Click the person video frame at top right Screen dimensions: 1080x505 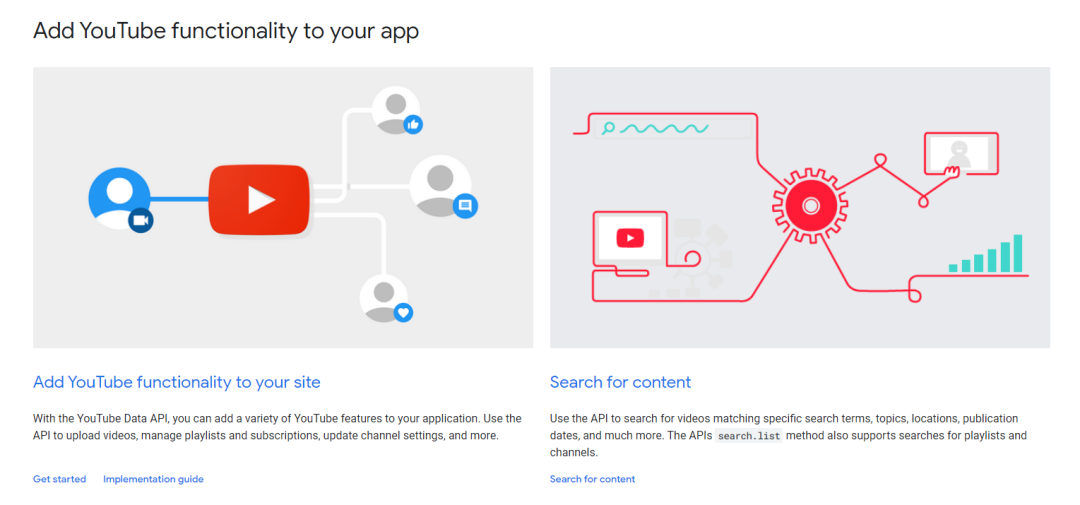pyautogui.click(x=960, y=153)
